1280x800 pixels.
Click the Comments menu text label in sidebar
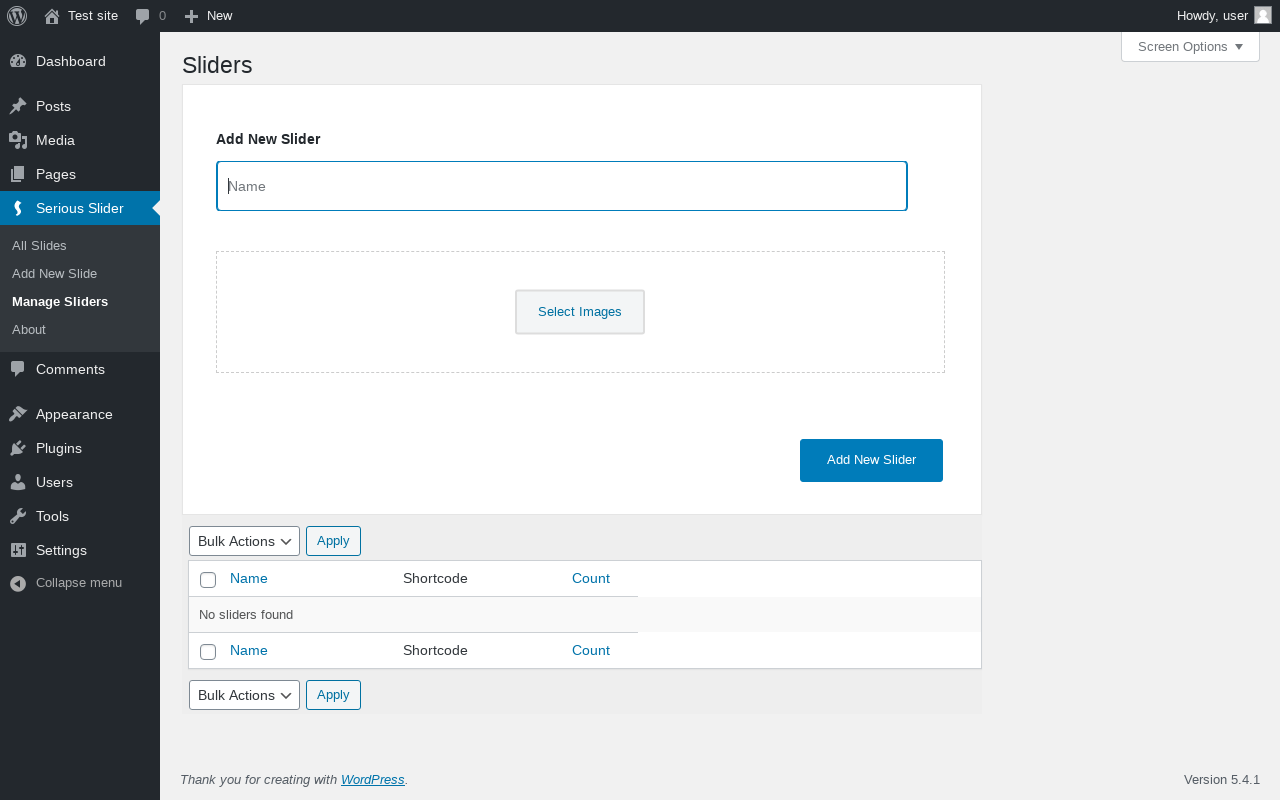coord(70,369)
